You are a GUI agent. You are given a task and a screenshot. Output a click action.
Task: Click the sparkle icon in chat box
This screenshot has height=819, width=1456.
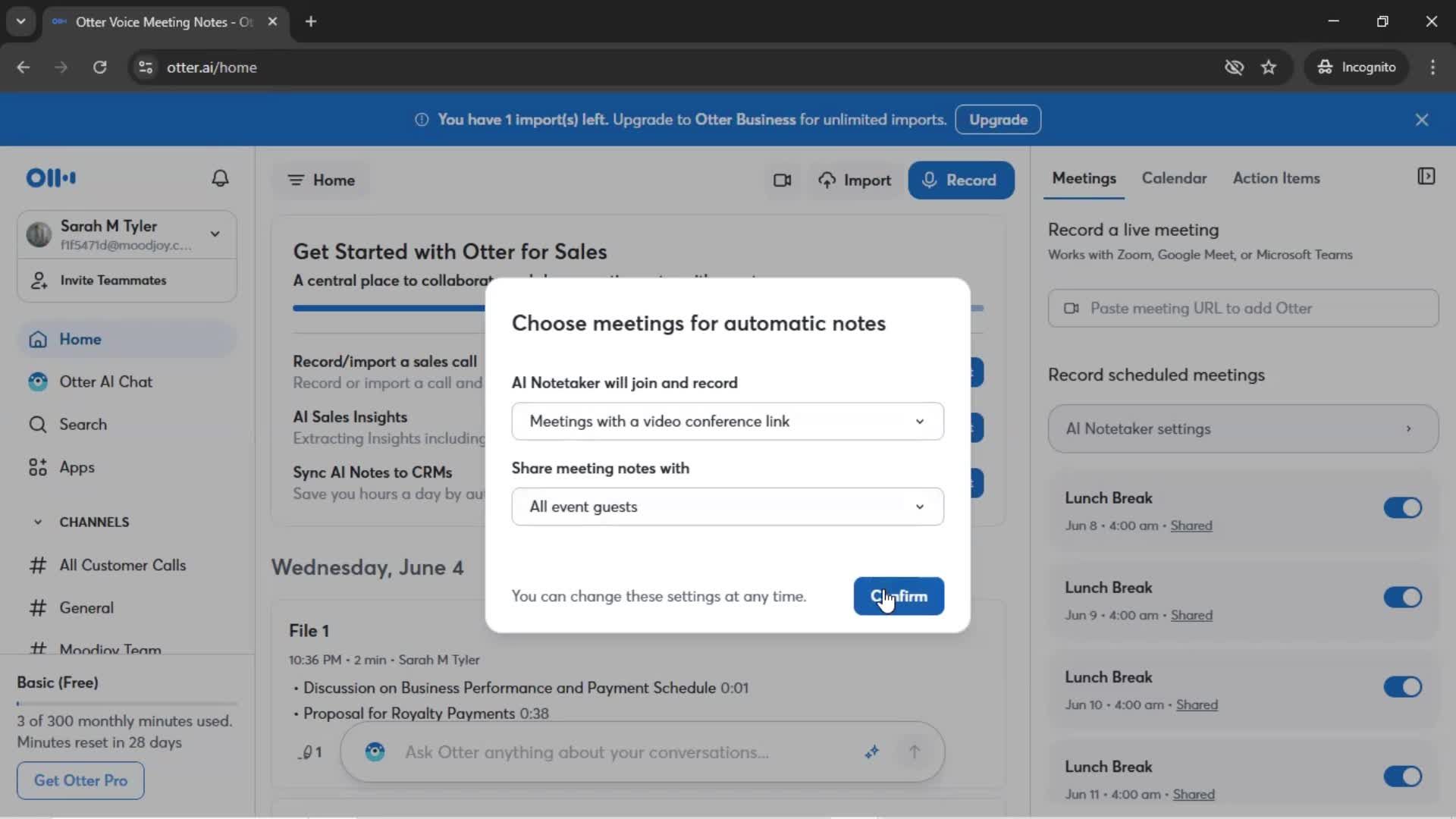click(872, 752)
